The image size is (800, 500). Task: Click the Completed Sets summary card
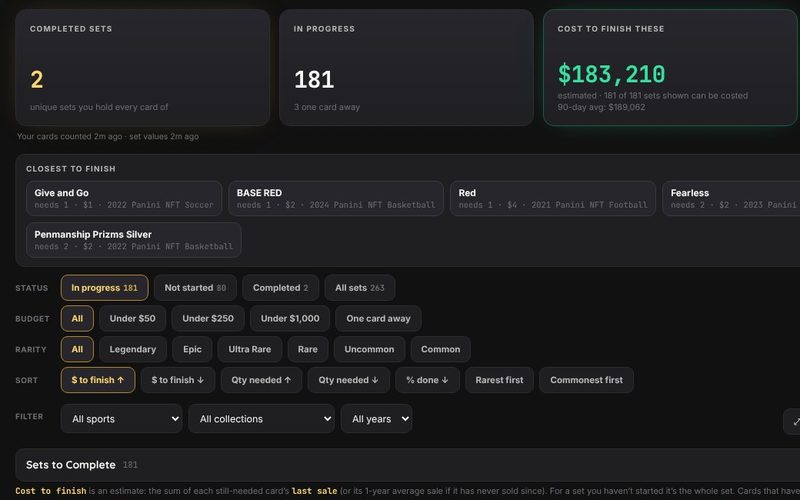(x=142, y=67)
